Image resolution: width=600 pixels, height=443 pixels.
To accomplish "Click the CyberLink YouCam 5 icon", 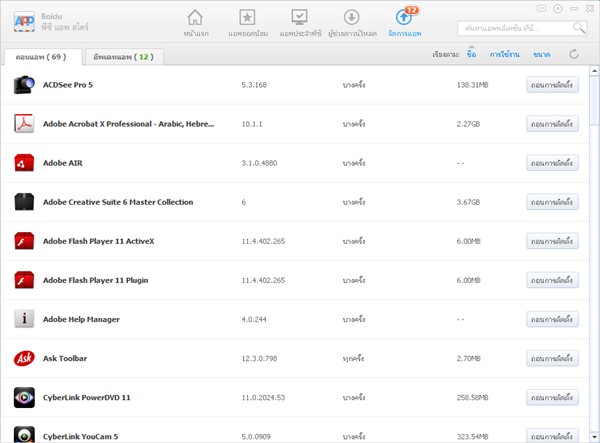I will click(x=24, y=435).
